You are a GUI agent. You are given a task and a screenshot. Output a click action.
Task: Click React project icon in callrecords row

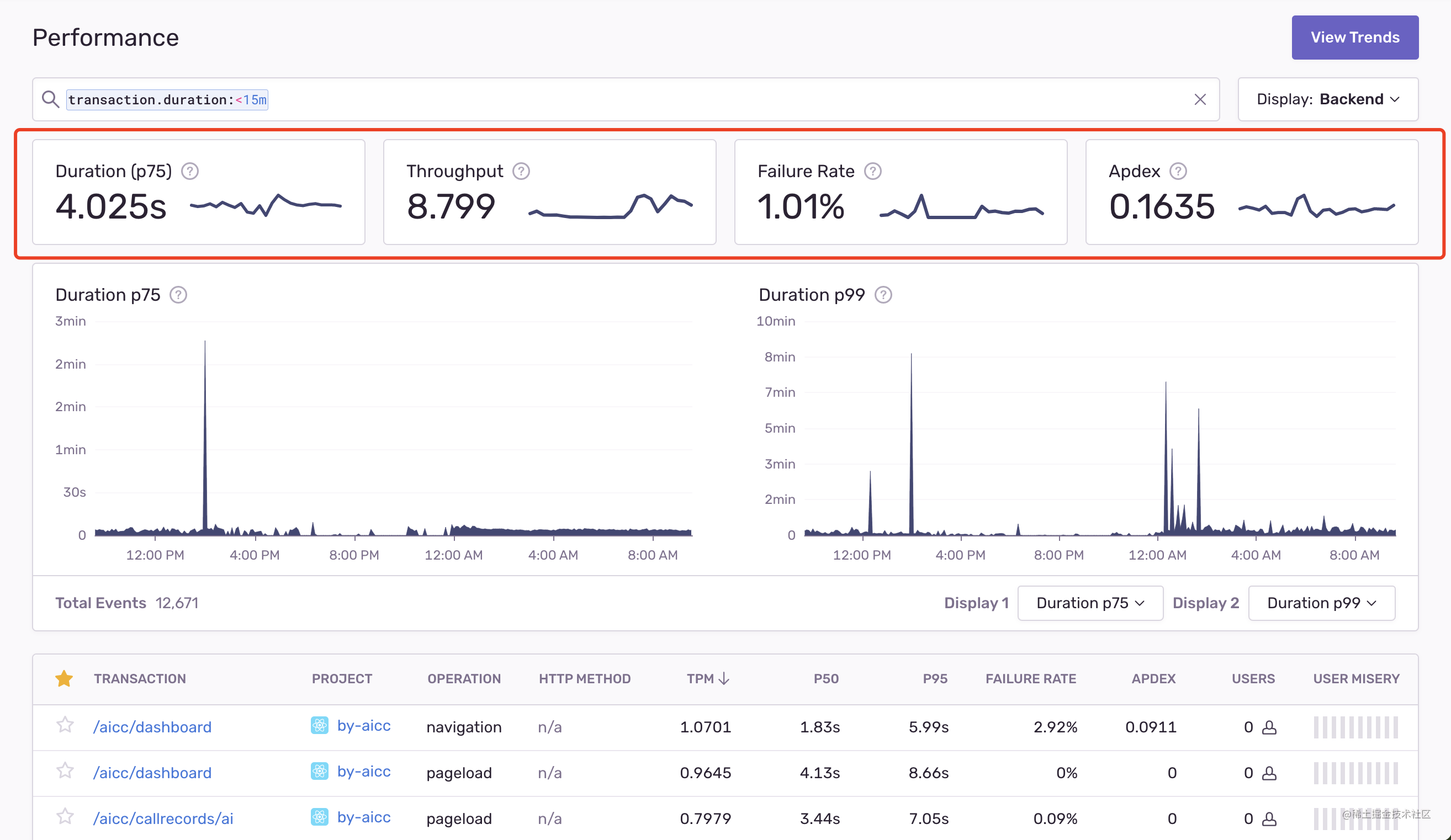(x=320, y=817)
